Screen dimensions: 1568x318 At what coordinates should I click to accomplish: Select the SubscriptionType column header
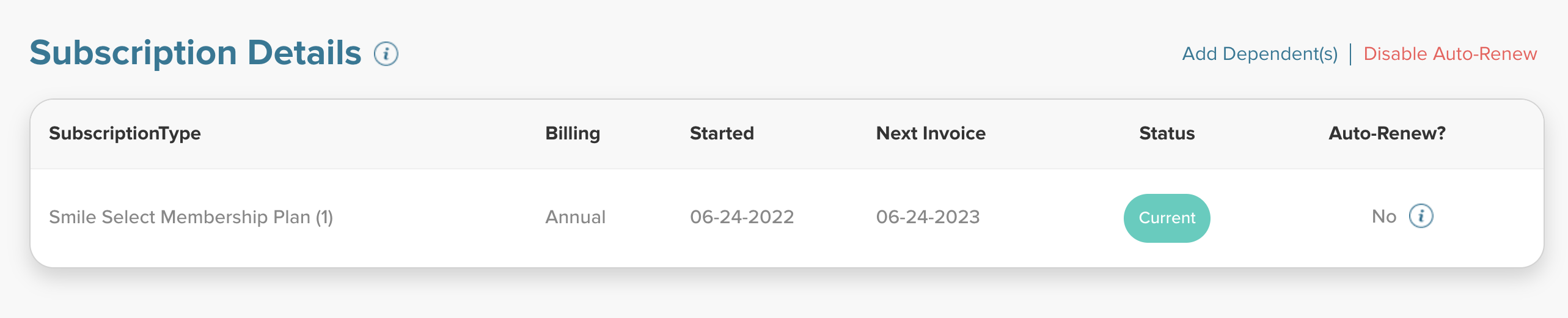pyautogui.click(x=125, y=133)
